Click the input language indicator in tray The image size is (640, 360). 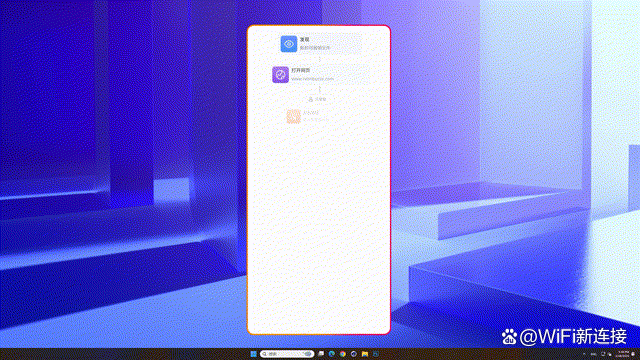(593, 354)
